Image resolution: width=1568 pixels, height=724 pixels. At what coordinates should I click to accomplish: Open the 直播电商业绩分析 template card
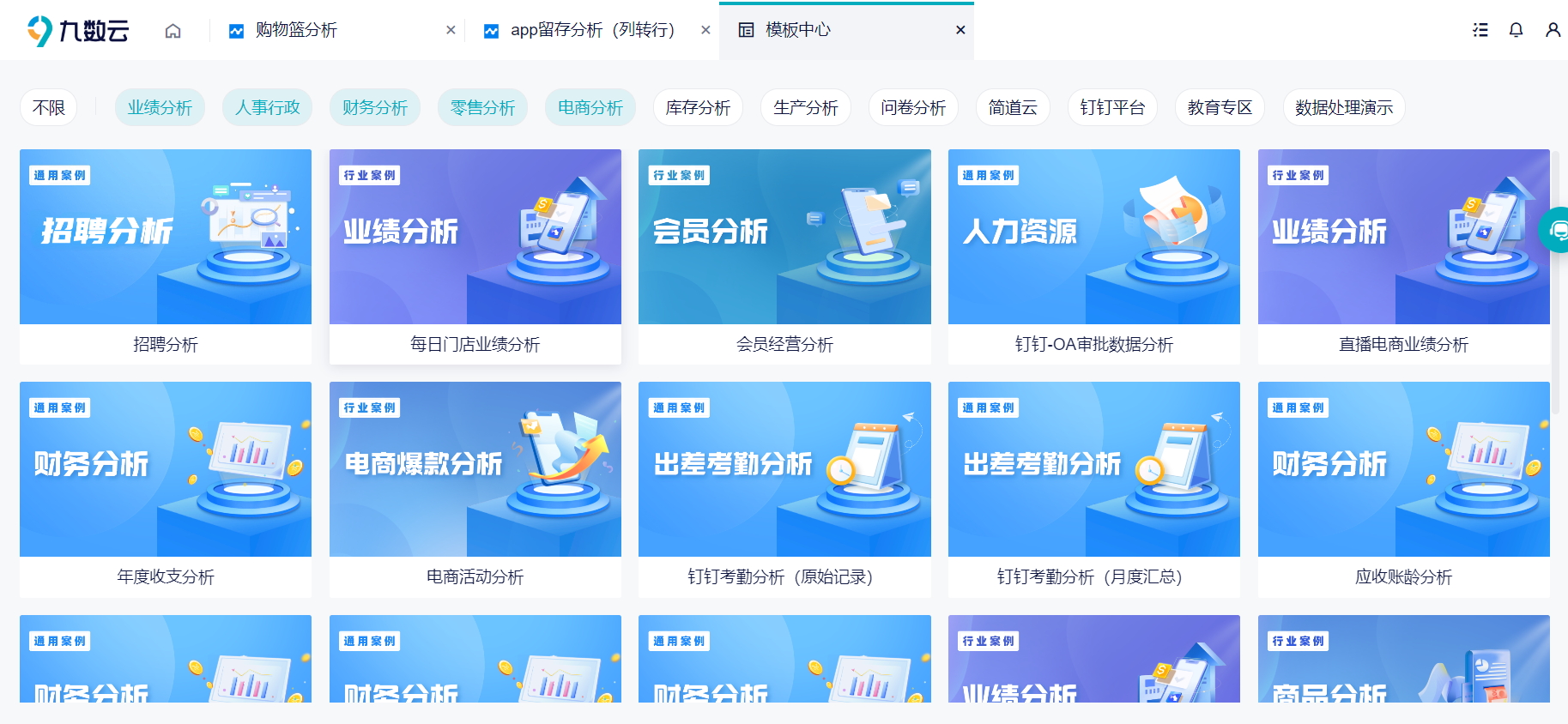click(x=1404, y=256)
